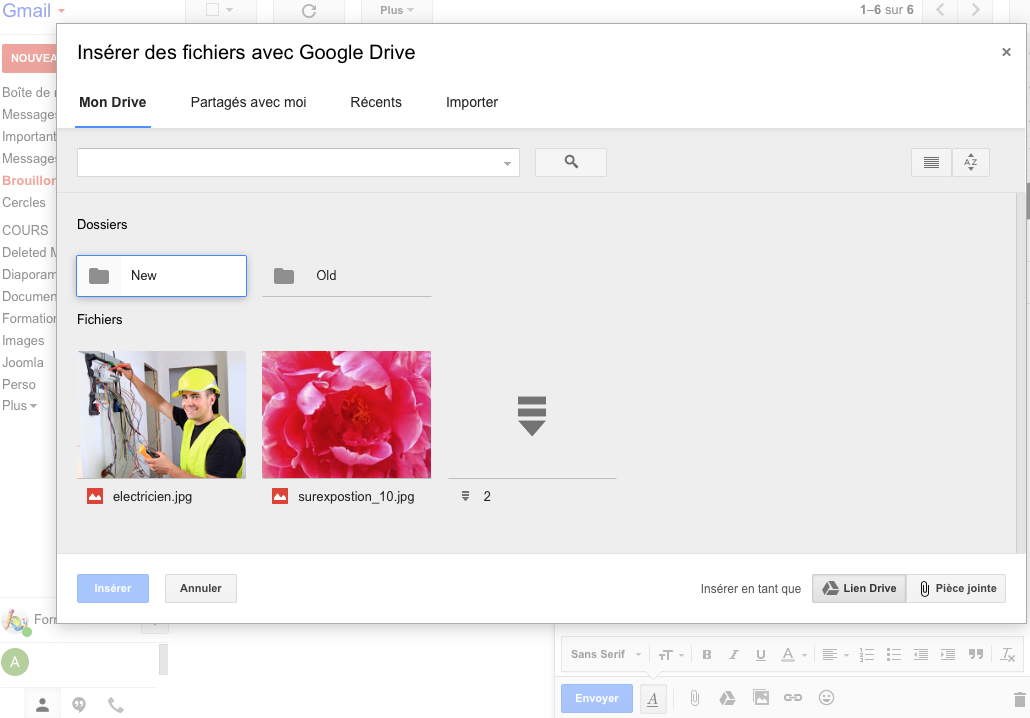1030x718 pixels.
Task: Open the emoji smiley picker
Action: pyautogui.click(x=826, y=698)
